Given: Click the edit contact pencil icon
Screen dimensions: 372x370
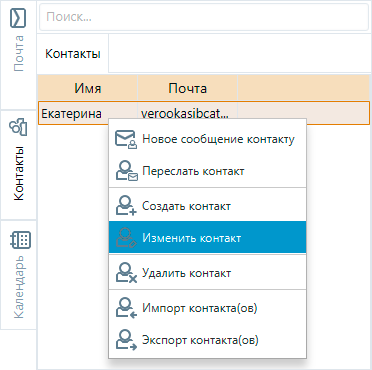Looking at the screenshot, I should (x=126, y=238).
